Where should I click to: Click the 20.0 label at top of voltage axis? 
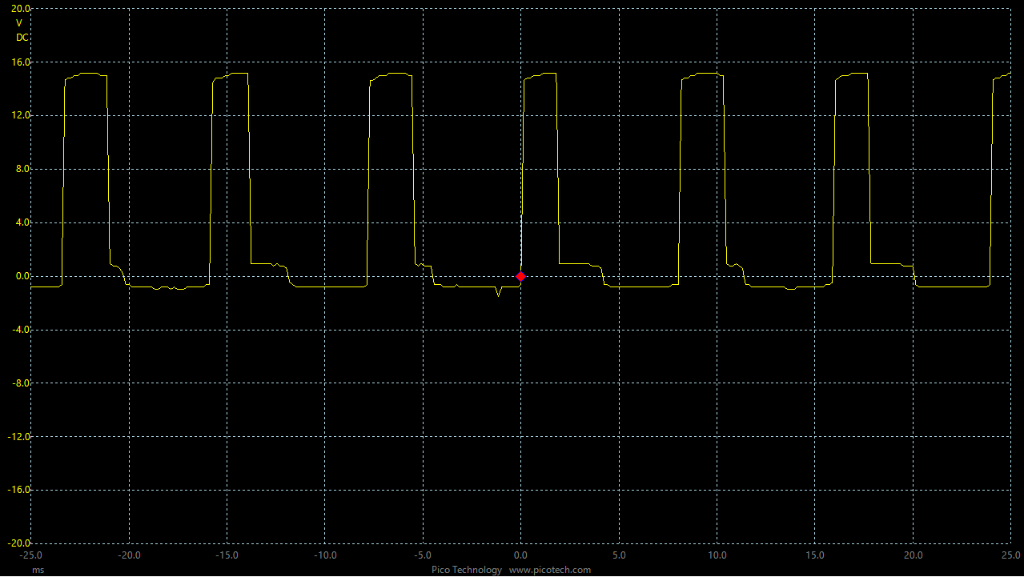tap(21, 8)
